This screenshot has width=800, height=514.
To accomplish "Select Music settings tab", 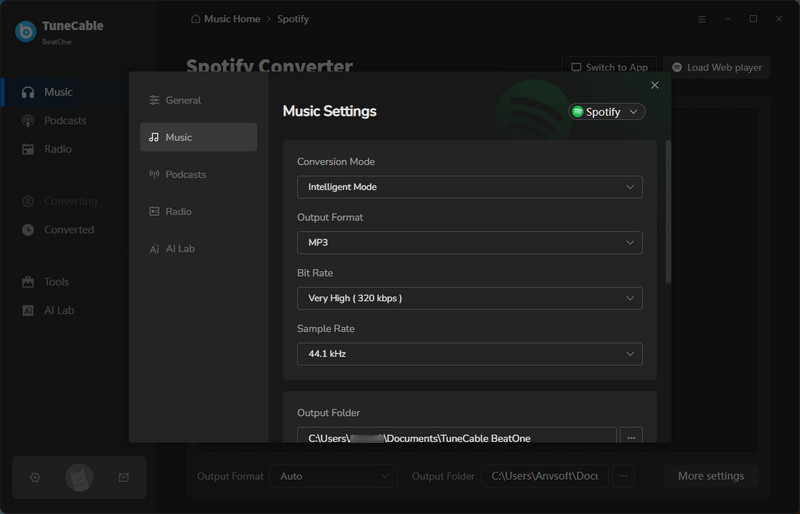I will click(198, 137).
